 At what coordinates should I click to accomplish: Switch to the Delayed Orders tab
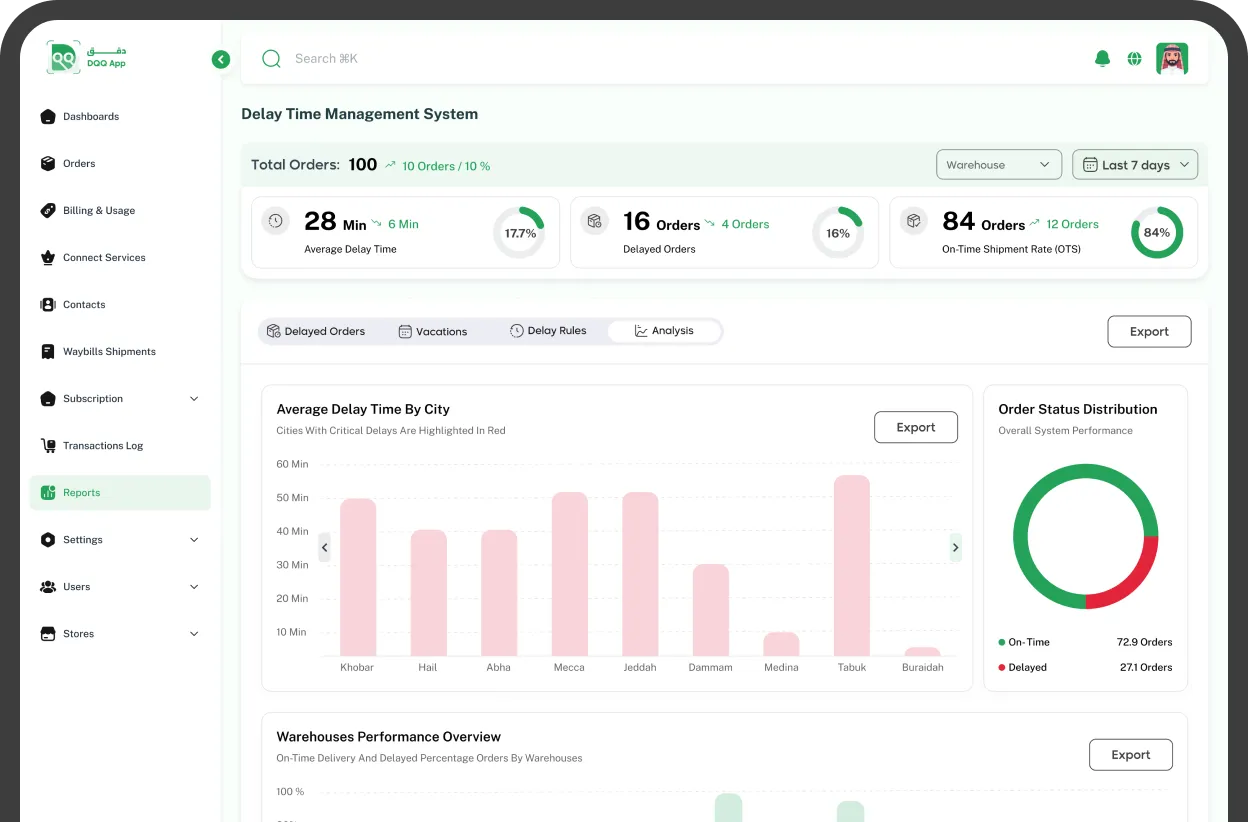pos(316,331)
